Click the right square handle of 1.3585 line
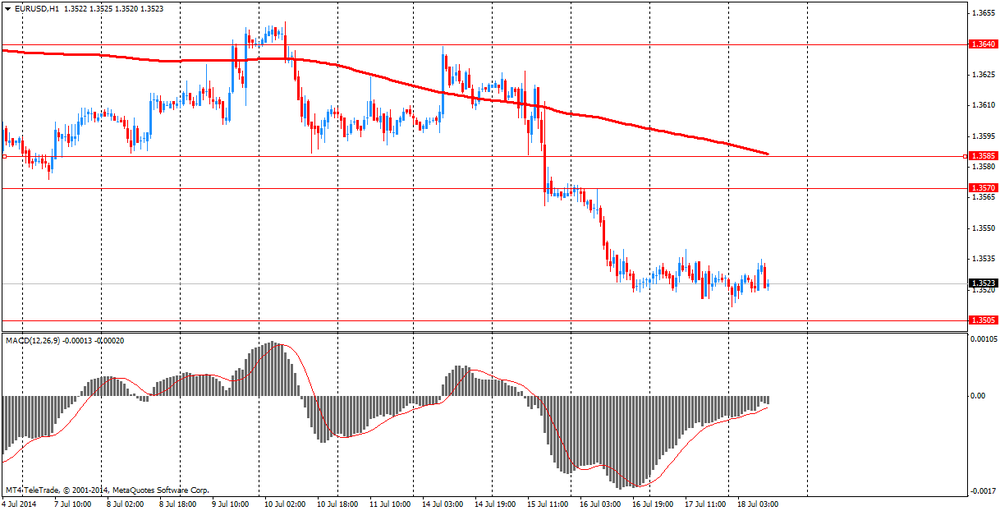Image resolution: width=1000 pixels, height=511 pixels. click(964, 156)
